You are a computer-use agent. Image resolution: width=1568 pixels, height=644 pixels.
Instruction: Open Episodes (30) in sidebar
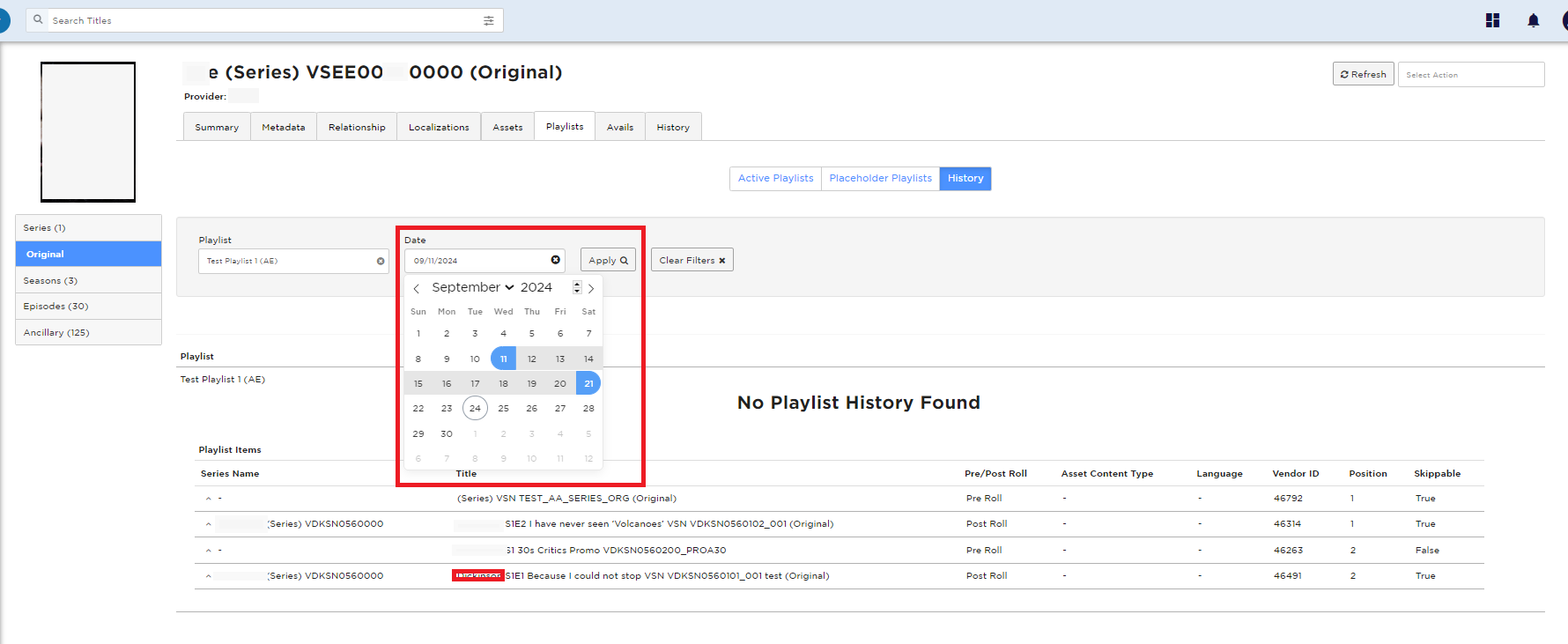[x=88, y=306]
